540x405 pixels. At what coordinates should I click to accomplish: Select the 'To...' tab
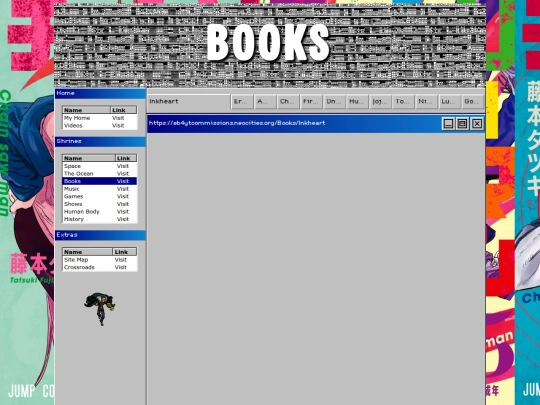coord(404,102)
